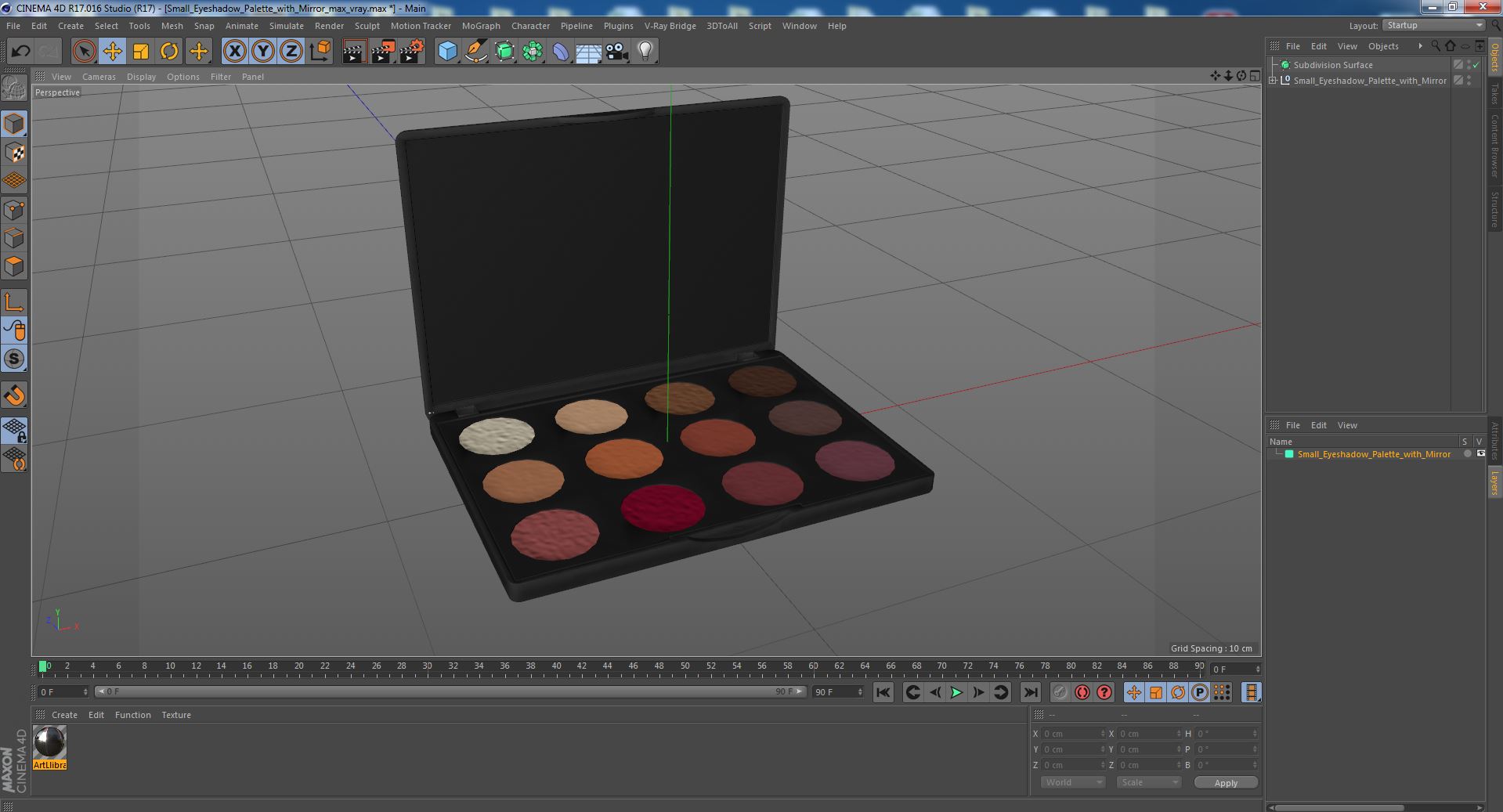
Task: Open the deformer objects icon
Action: tap(561, 52)
